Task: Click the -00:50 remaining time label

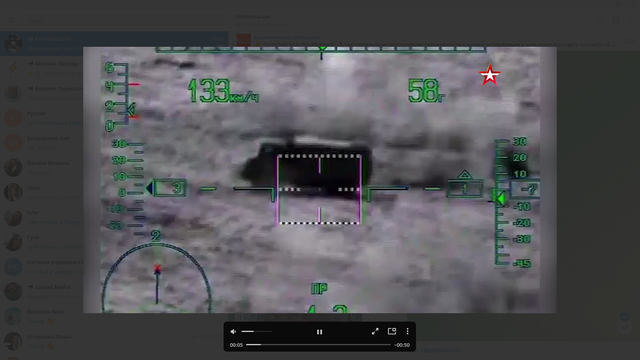Action: pyautogui.click(x=402, y=345)
